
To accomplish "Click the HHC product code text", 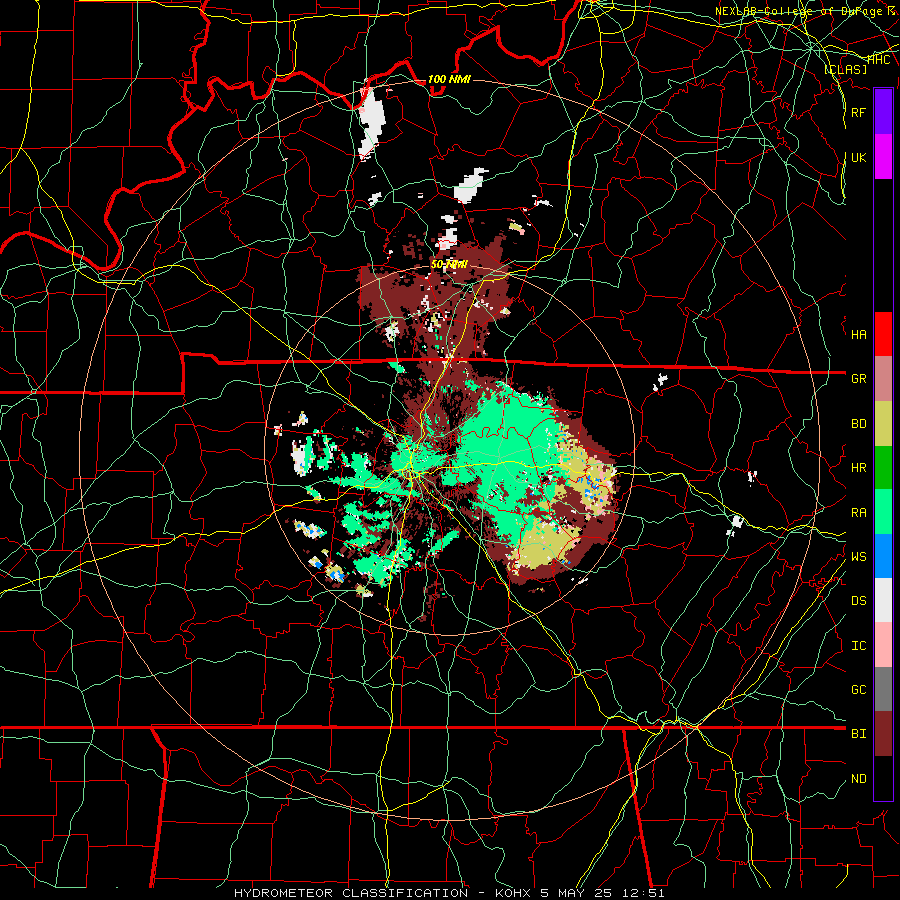I will (879, 59).
